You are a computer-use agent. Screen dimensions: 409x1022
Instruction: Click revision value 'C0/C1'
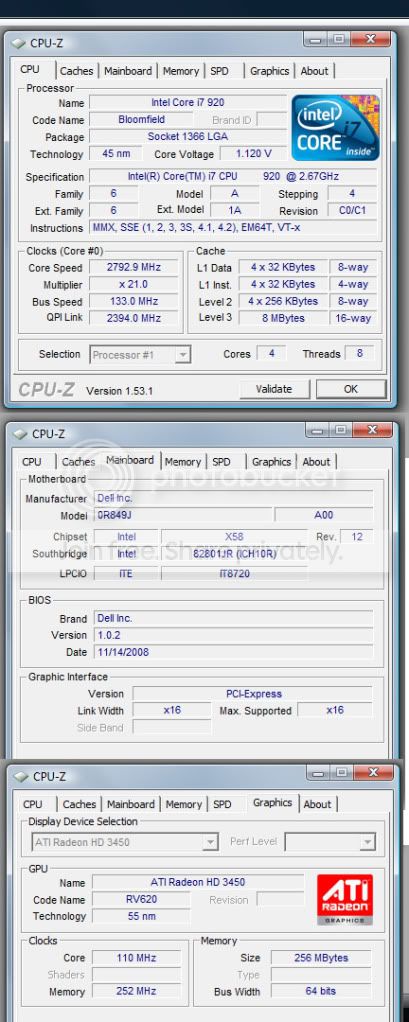(x=352, y=211)
